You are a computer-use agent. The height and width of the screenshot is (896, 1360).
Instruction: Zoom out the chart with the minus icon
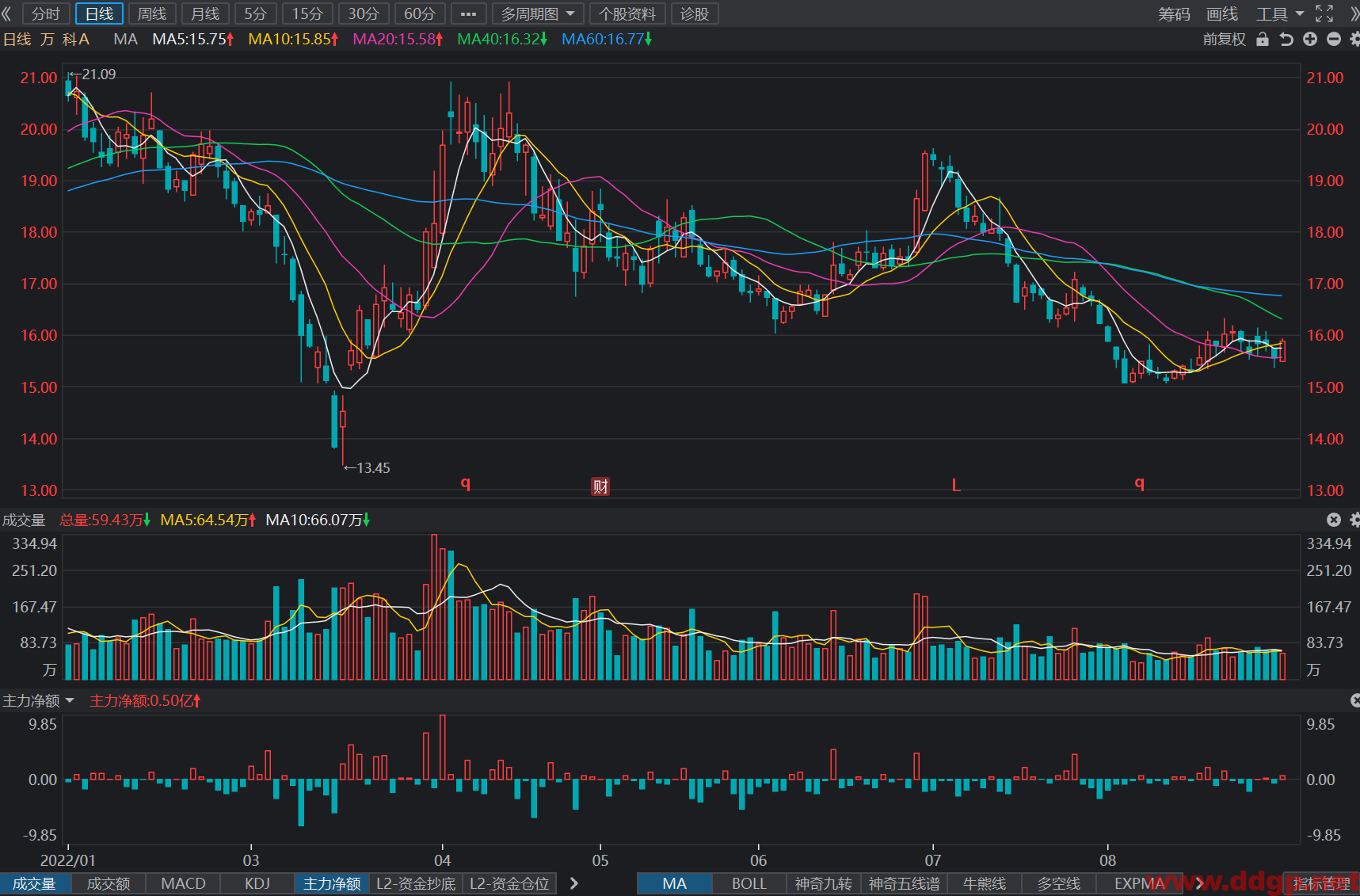(x=1334, y=39)
